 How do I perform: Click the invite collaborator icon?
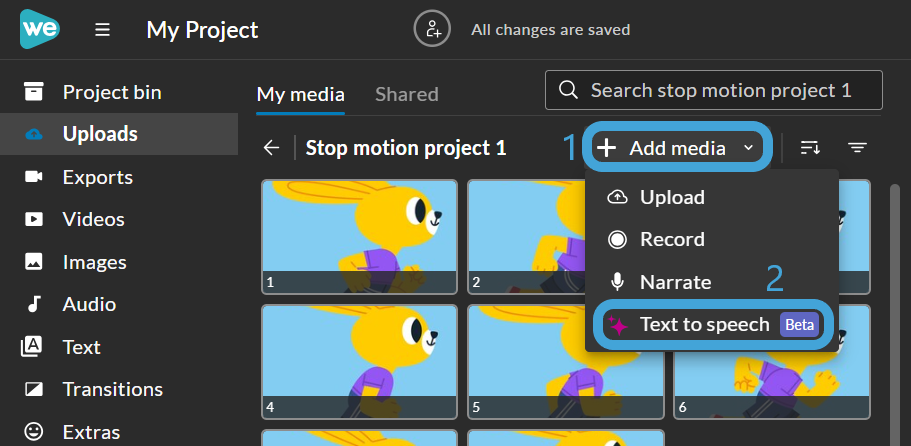point(433,29)
